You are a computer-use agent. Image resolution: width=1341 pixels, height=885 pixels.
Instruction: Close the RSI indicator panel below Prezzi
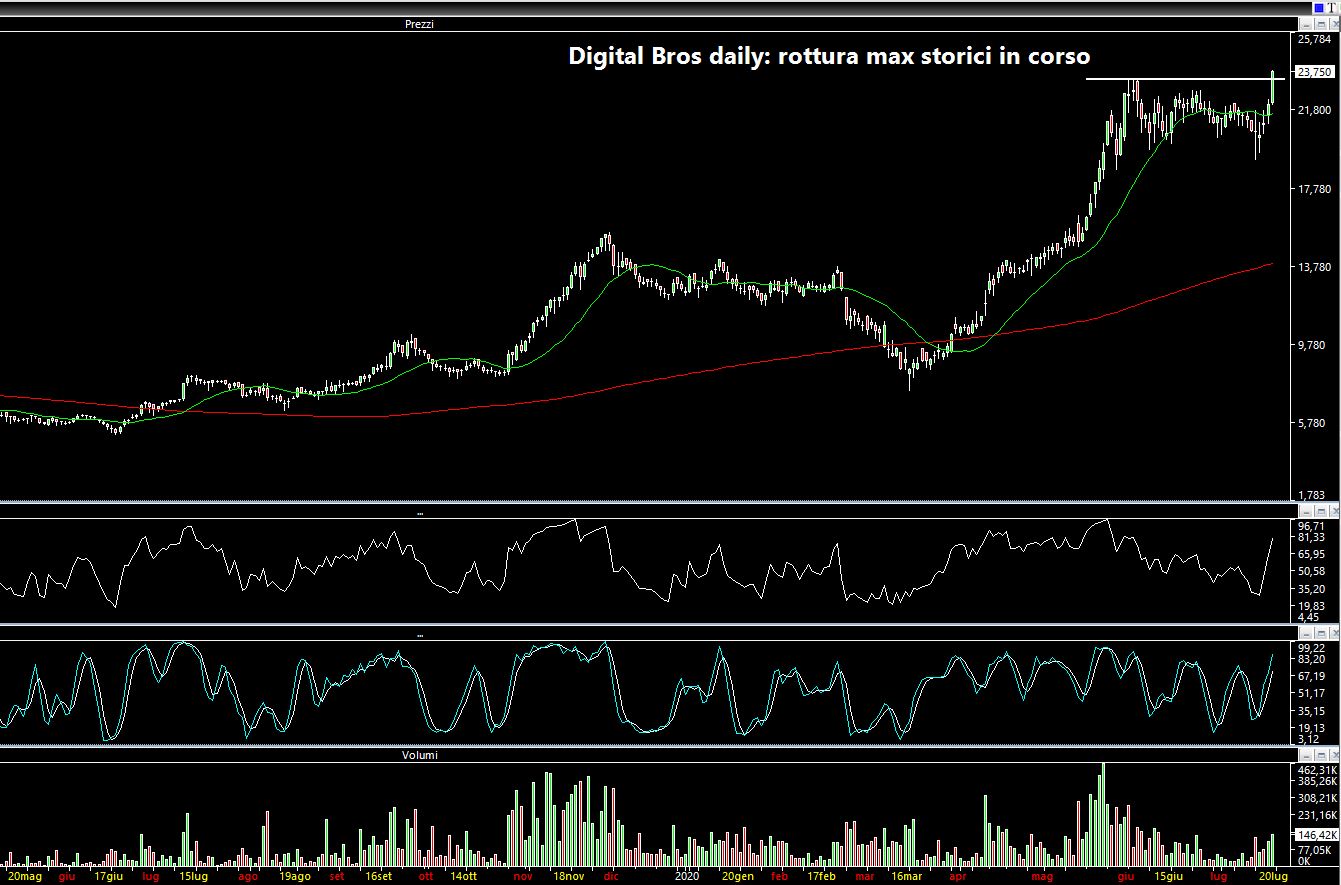tap(1334, 511)
